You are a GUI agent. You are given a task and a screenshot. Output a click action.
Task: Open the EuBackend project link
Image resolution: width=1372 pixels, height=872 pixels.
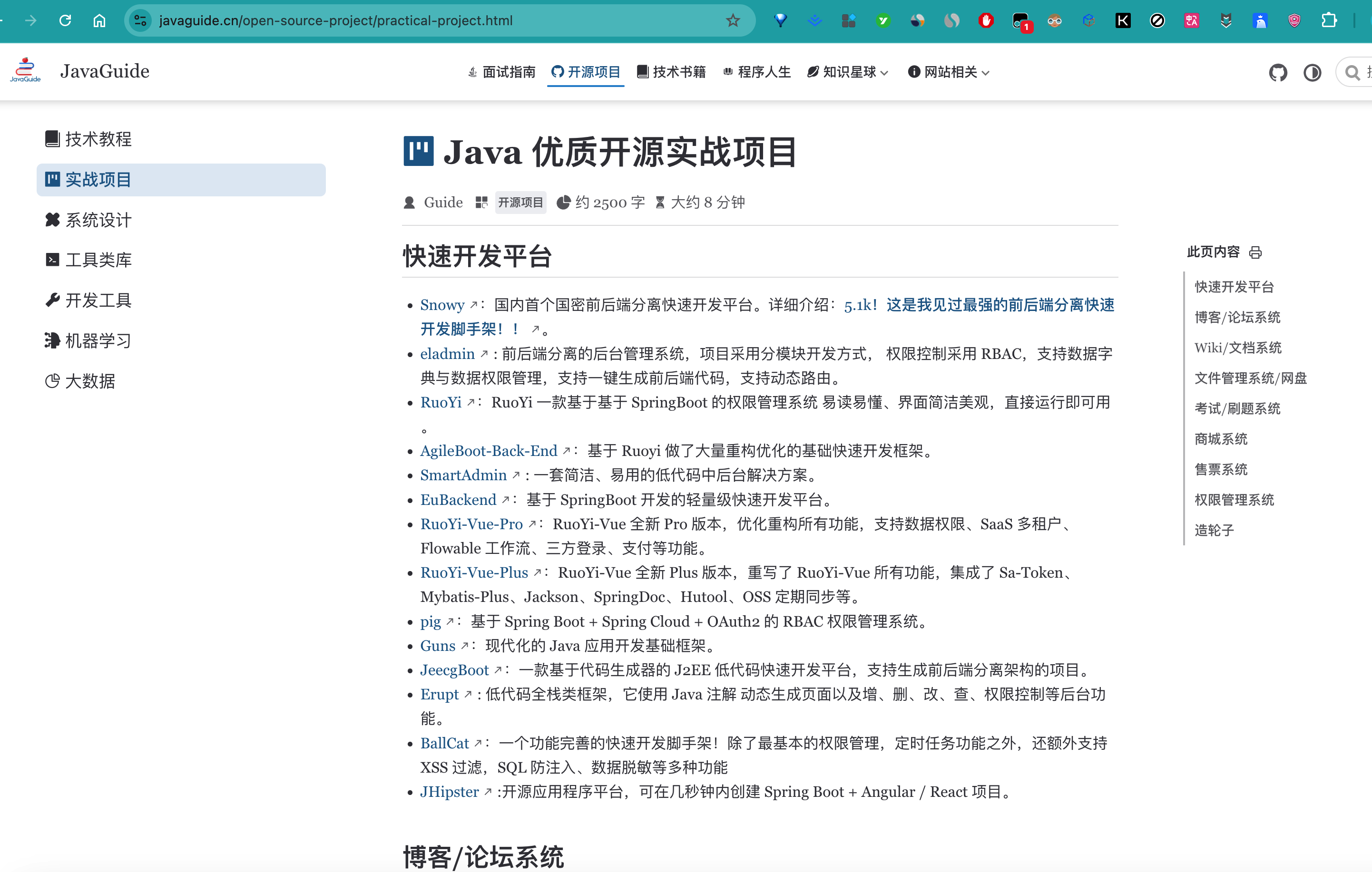pyautogui.click(x=458, y=500)
